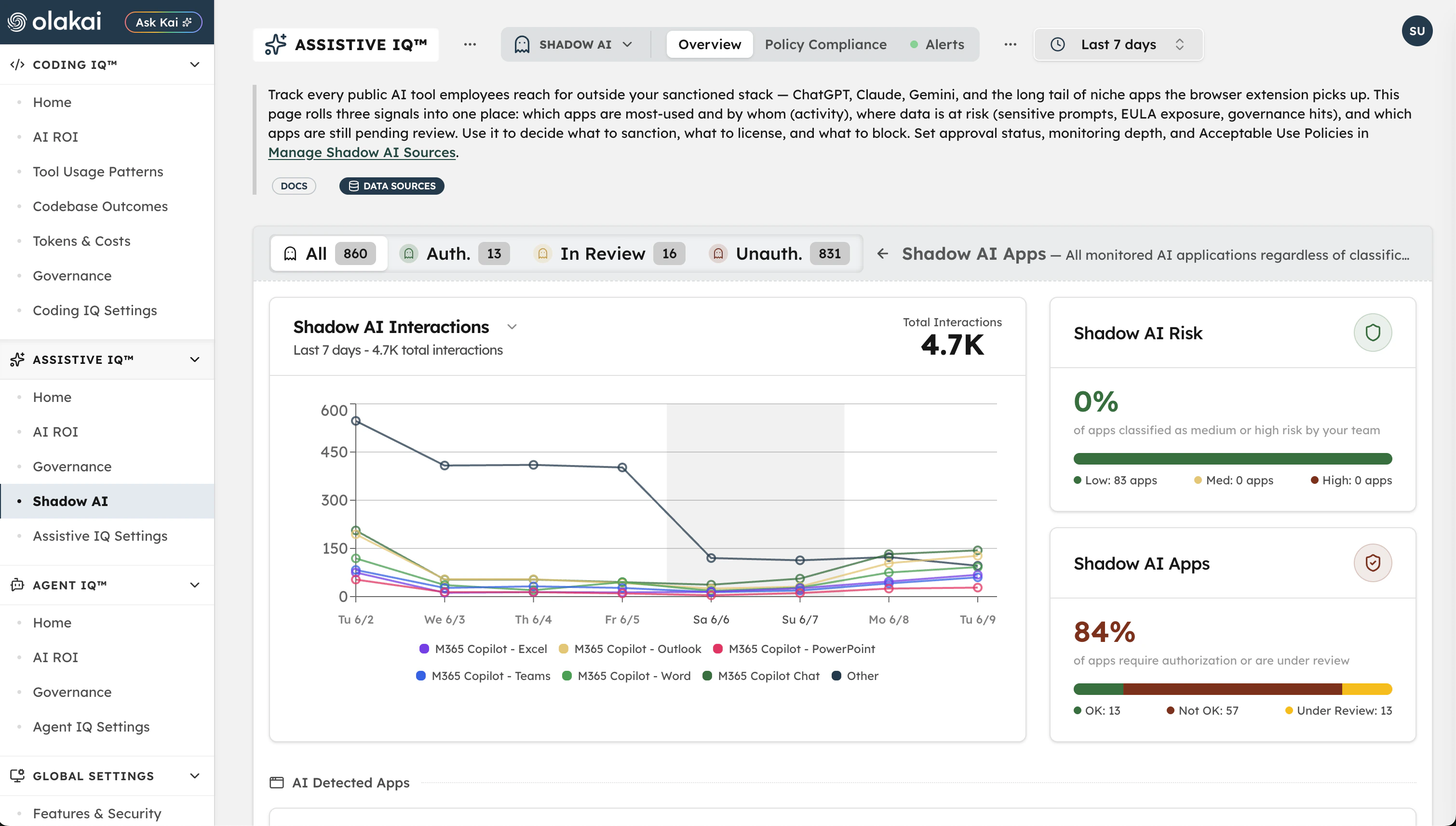Viewport: 1456px width, 826px height.
Task: Click the red shield icon on Shadow AI Apps
Action: pos(1373,563)
